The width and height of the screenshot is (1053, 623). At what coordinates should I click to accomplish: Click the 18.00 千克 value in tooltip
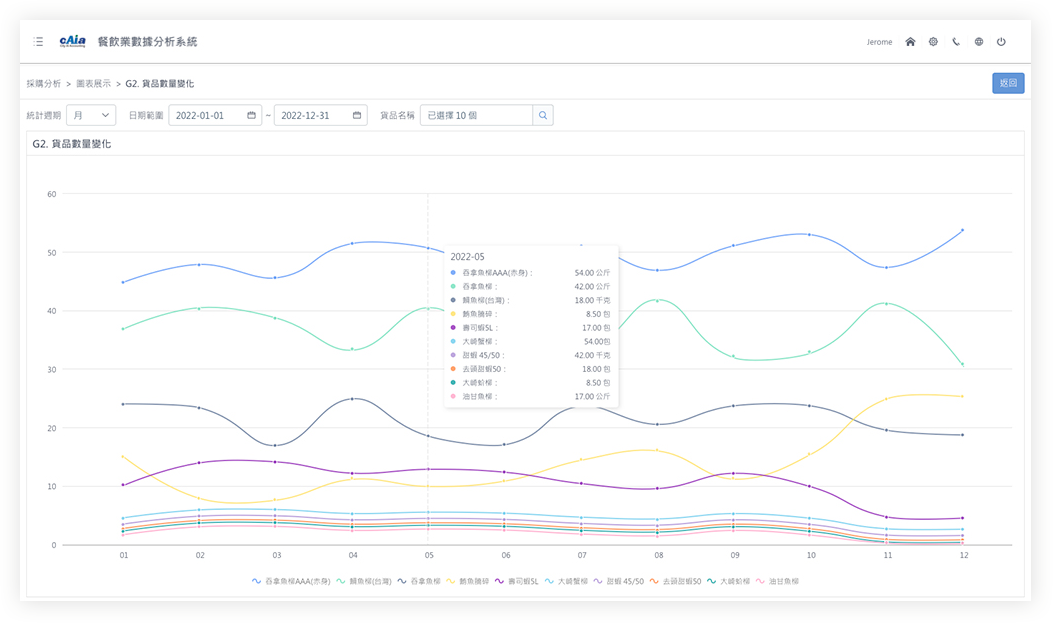(x=592, y=301)
